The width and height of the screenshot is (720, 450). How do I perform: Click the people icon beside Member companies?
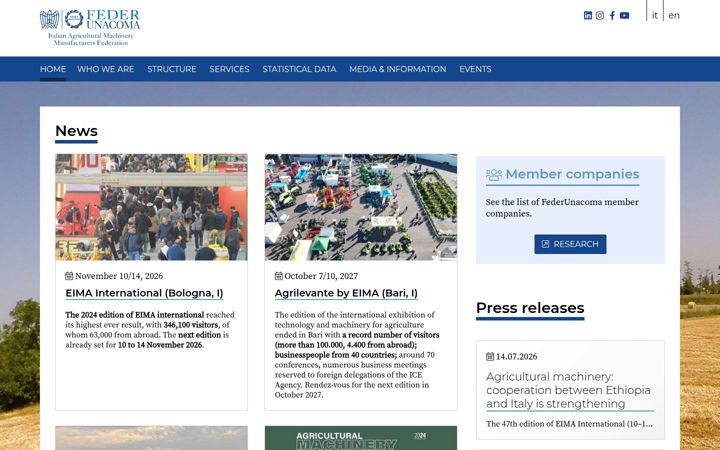[x=494, y=174]
